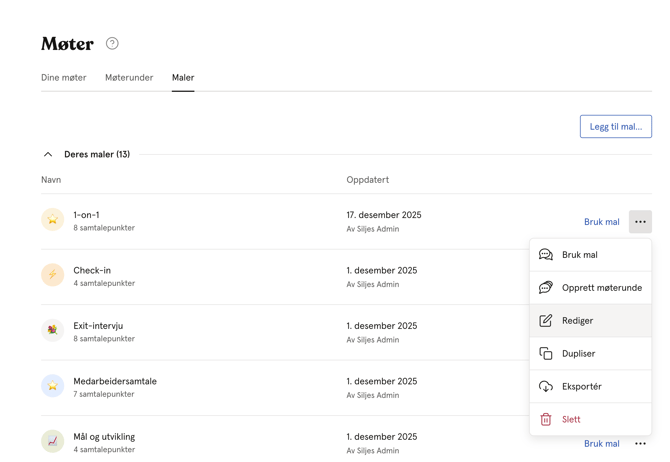Click 1. desember 2025 in Check-in row

382,271
